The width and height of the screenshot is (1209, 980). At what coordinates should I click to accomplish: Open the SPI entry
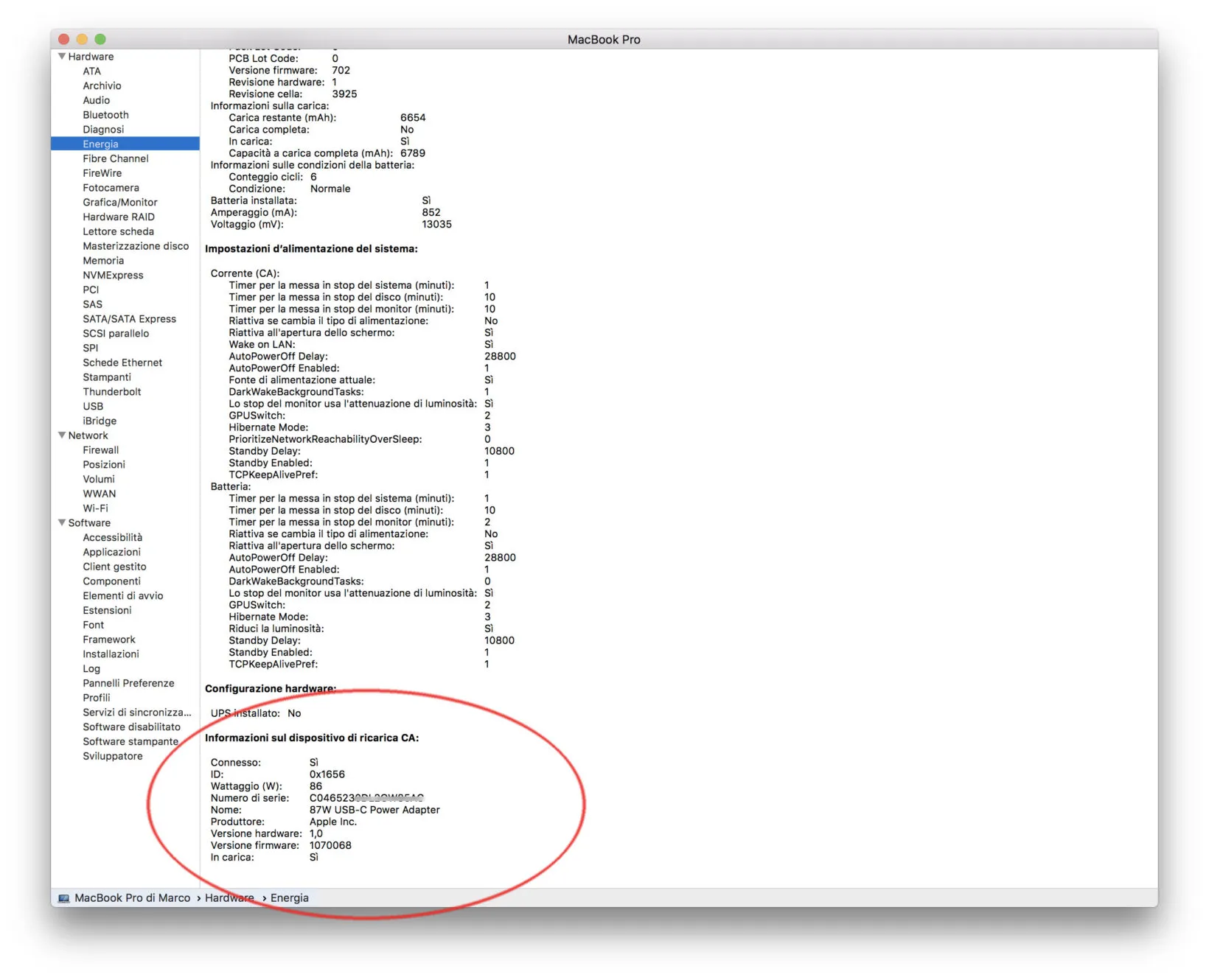coord(90,349)
